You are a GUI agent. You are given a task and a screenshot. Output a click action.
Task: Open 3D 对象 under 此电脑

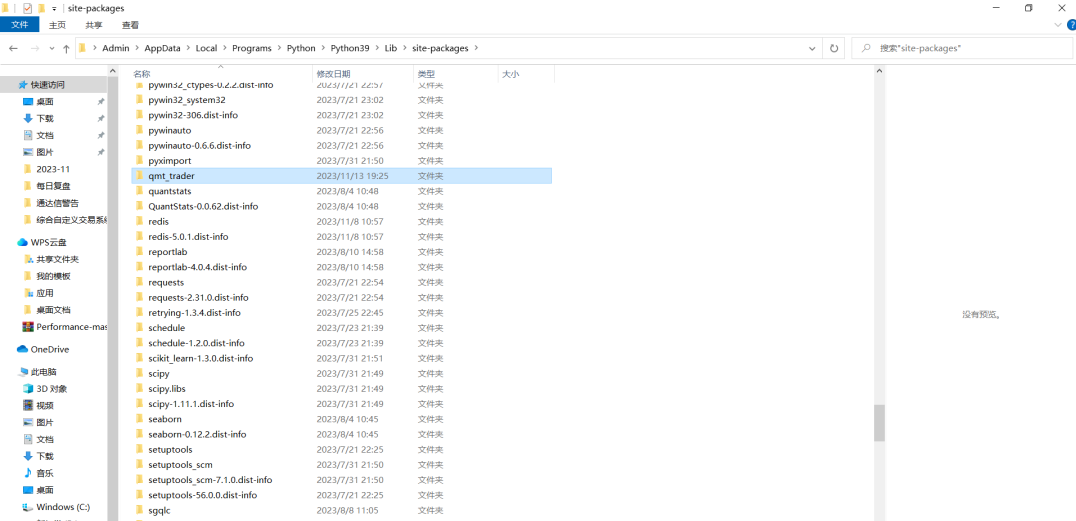(x=51, y=389)
